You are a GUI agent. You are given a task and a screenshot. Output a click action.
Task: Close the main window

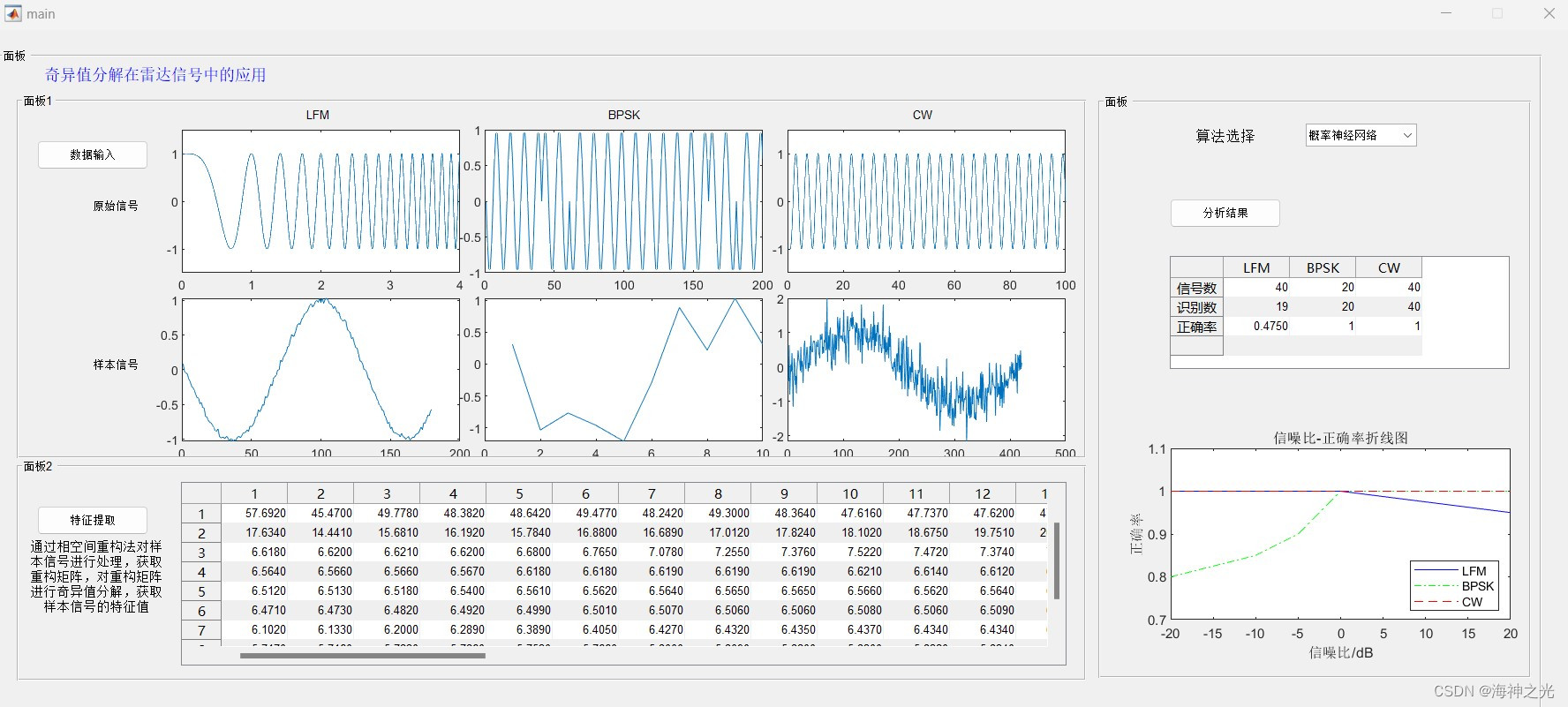tap(1549, 13)
